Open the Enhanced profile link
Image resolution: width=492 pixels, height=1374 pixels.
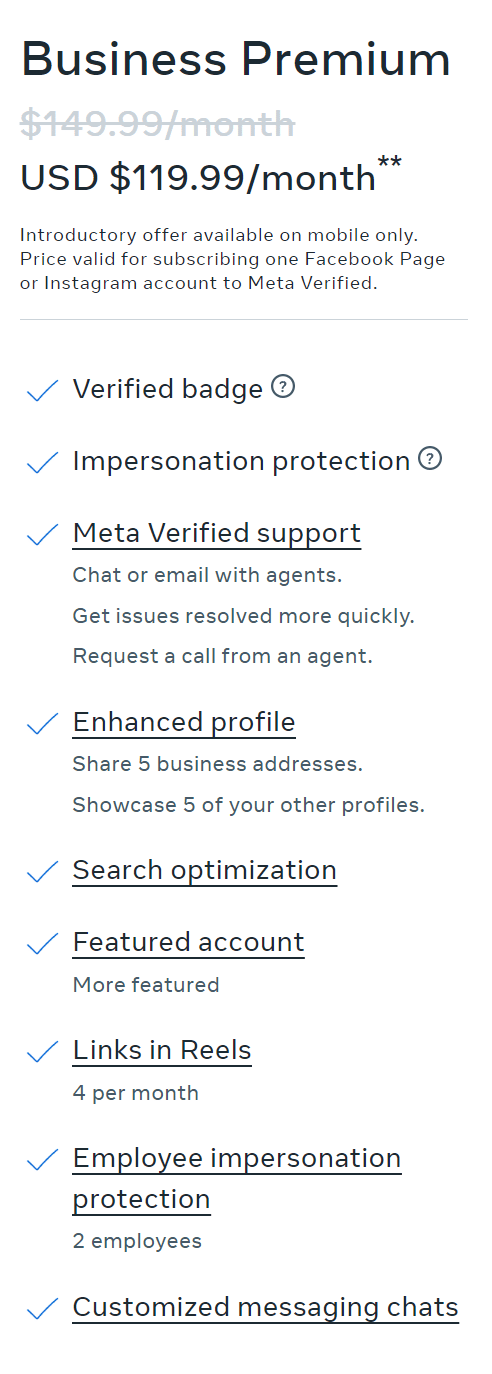click(184, 722)
